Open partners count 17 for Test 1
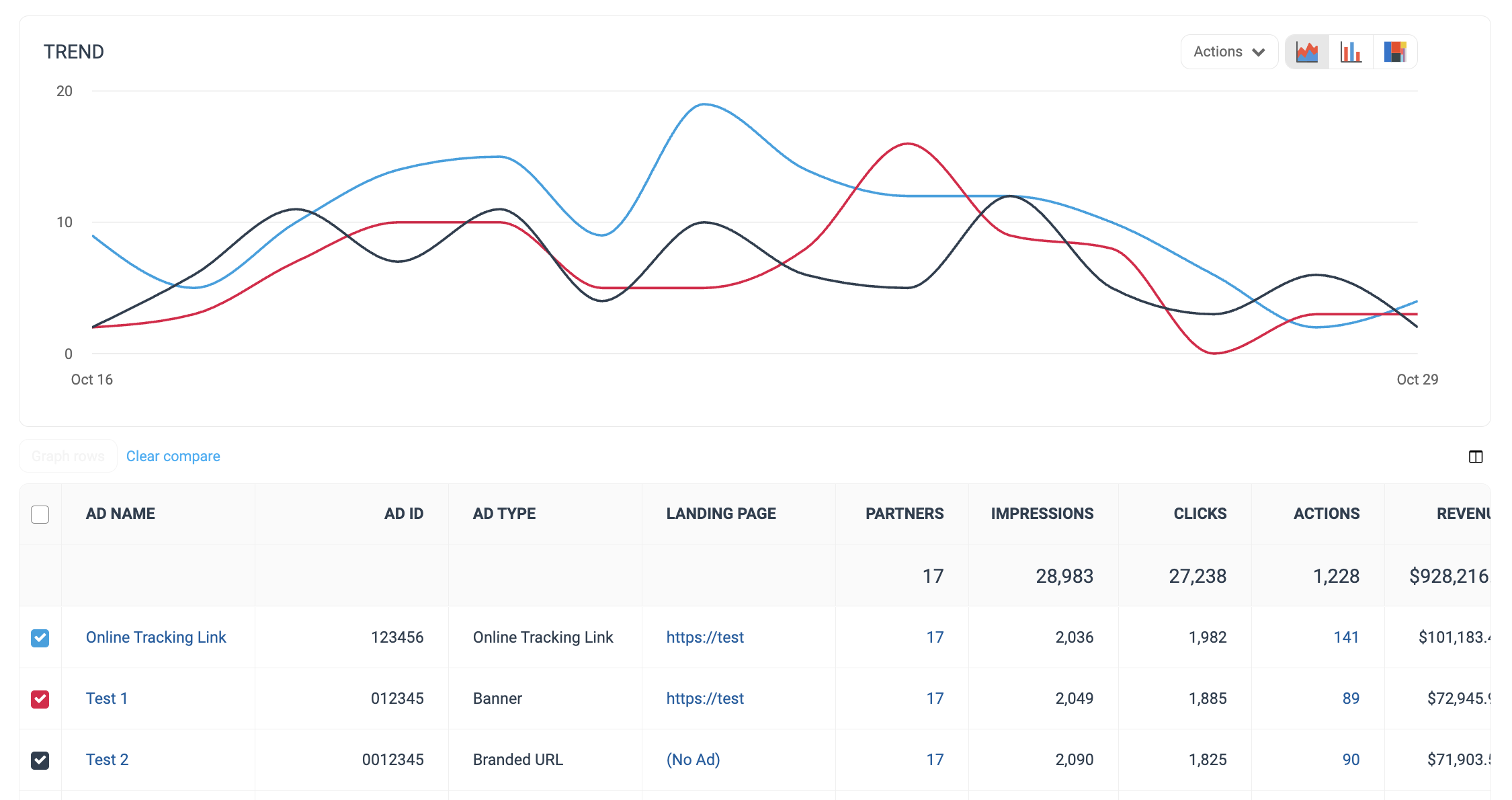This screenshot has width=1512, height=800. (935, 698)
